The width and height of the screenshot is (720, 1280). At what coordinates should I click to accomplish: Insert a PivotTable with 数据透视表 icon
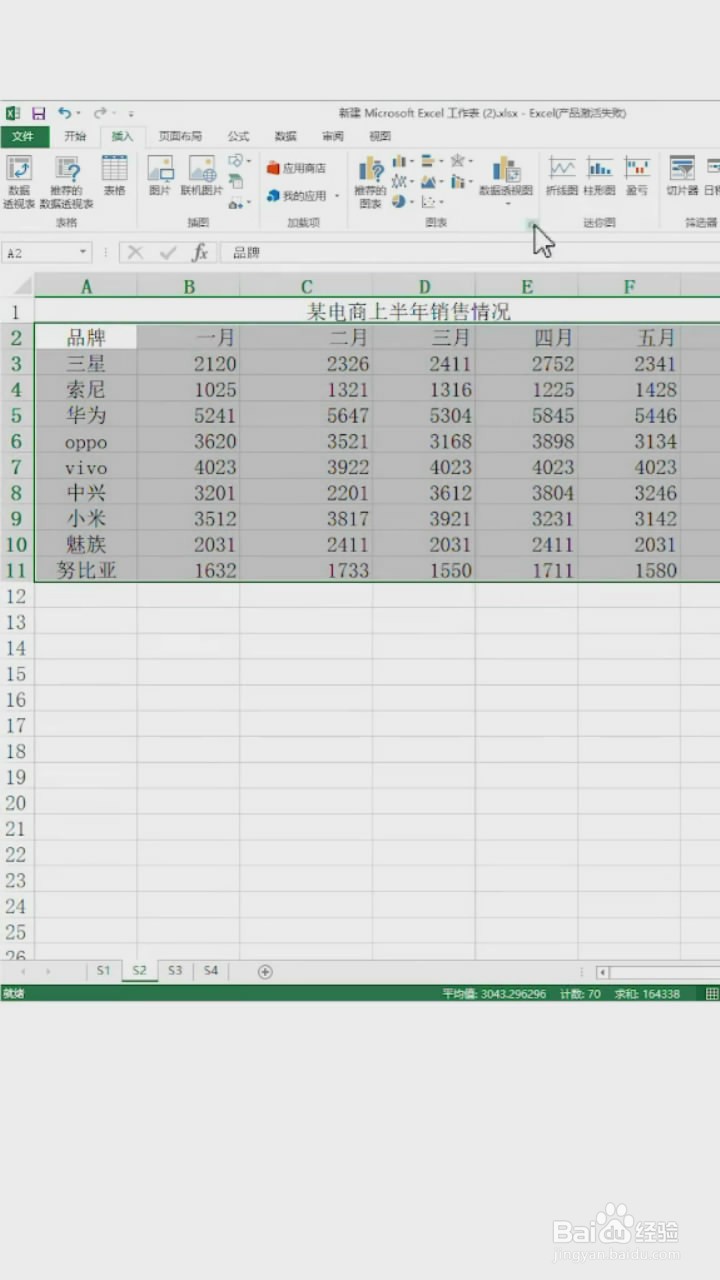coord(19,180)
